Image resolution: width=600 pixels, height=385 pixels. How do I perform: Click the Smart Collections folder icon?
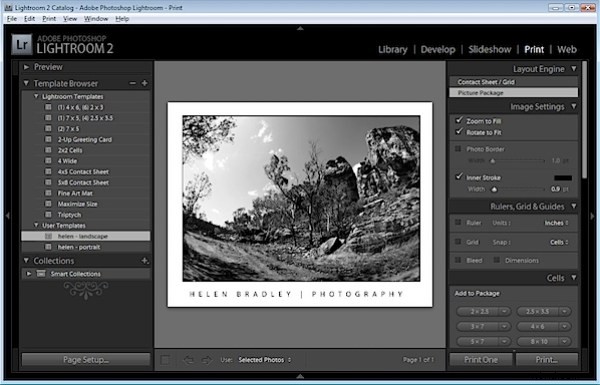41,274
